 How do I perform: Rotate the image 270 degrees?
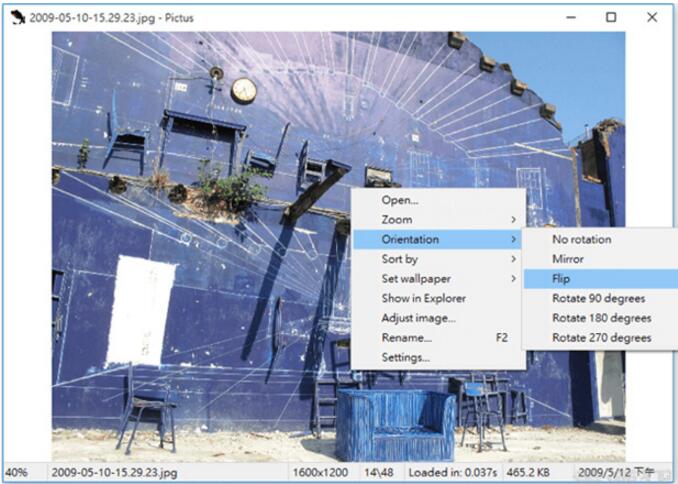pyautogui.click(x=601, y=338)
